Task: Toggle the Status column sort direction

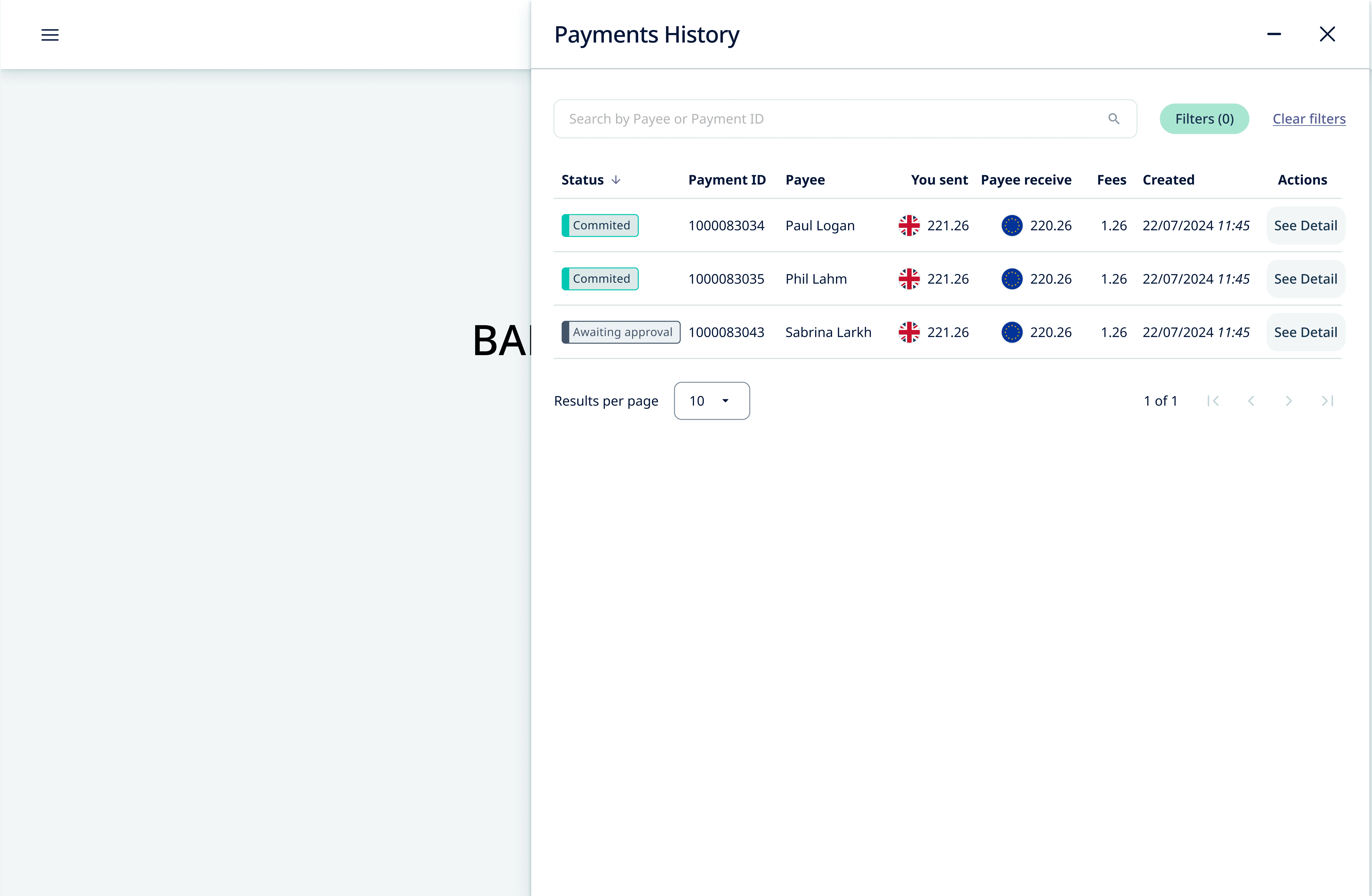Action: [x=615, y=179]
